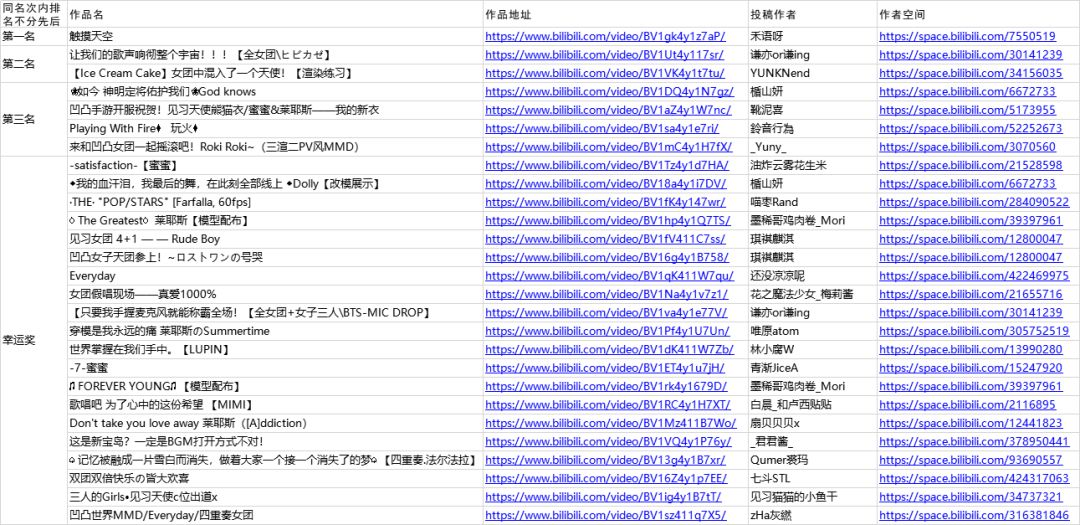1080x525 pixels.
Task: Open space.bilibili.com/52252673 author link
Action: pyautogui.click(x=970, y=128)
